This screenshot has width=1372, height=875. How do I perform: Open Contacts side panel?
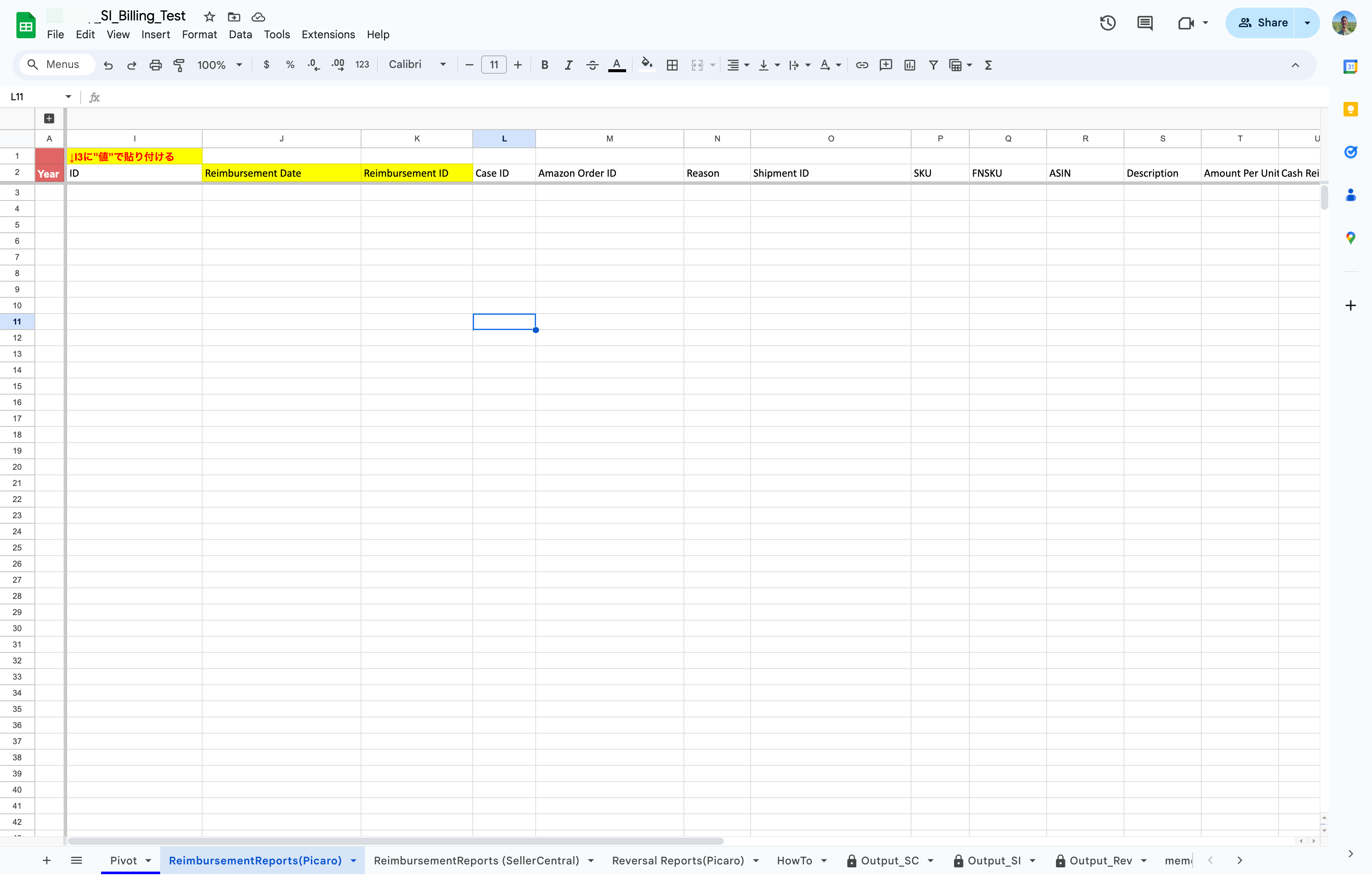tap(1350, 194)
